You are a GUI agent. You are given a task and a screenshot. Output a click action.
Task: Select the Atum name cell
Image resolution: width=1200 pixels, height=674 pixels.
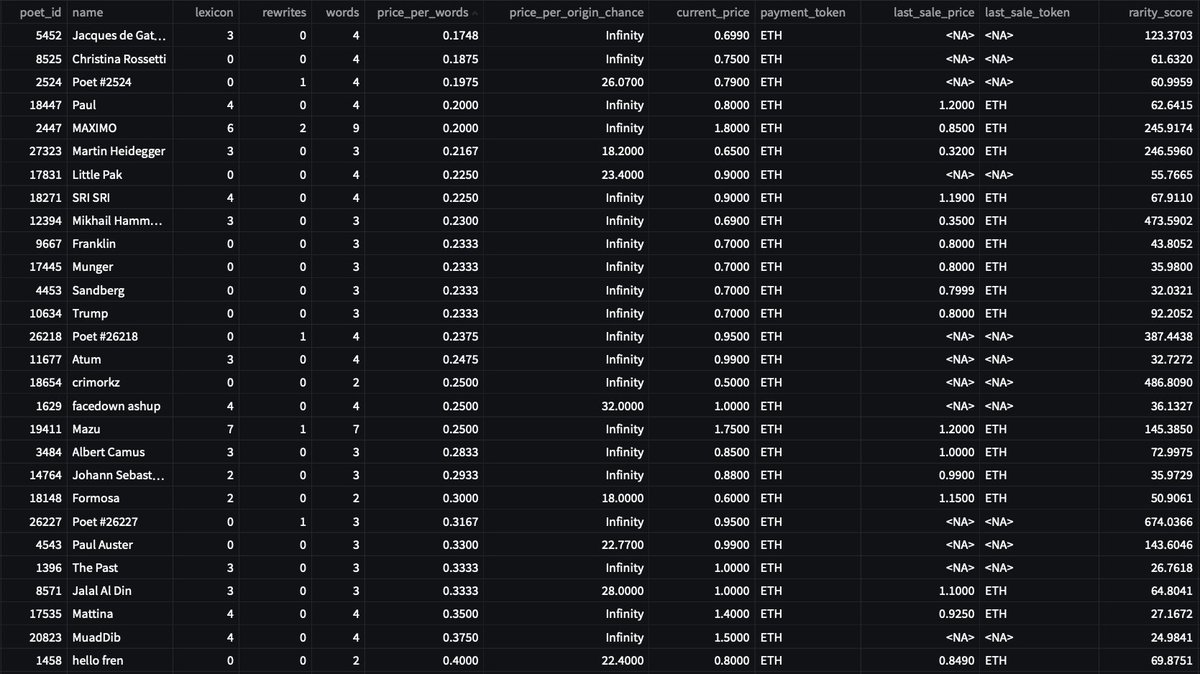tap(120, 359)
